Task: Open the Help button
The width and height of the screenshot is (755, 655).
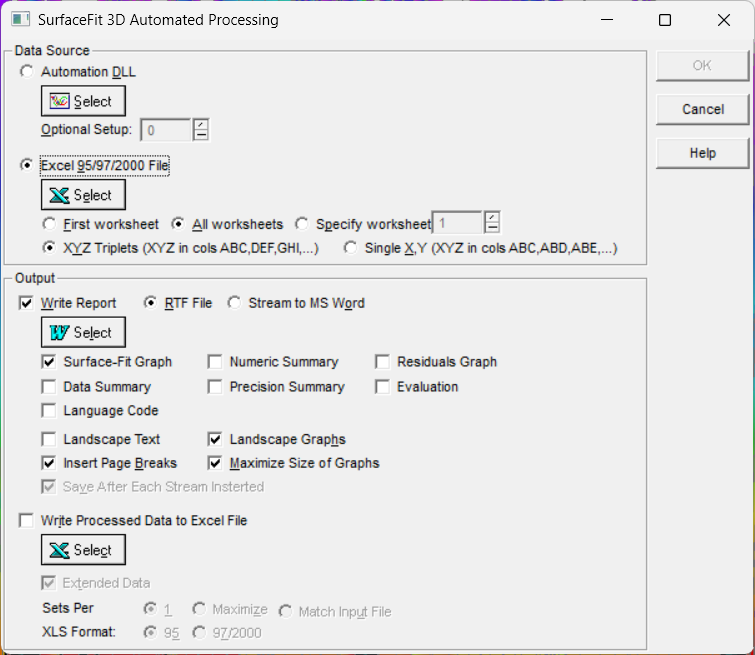Action: tap(703, 153)
